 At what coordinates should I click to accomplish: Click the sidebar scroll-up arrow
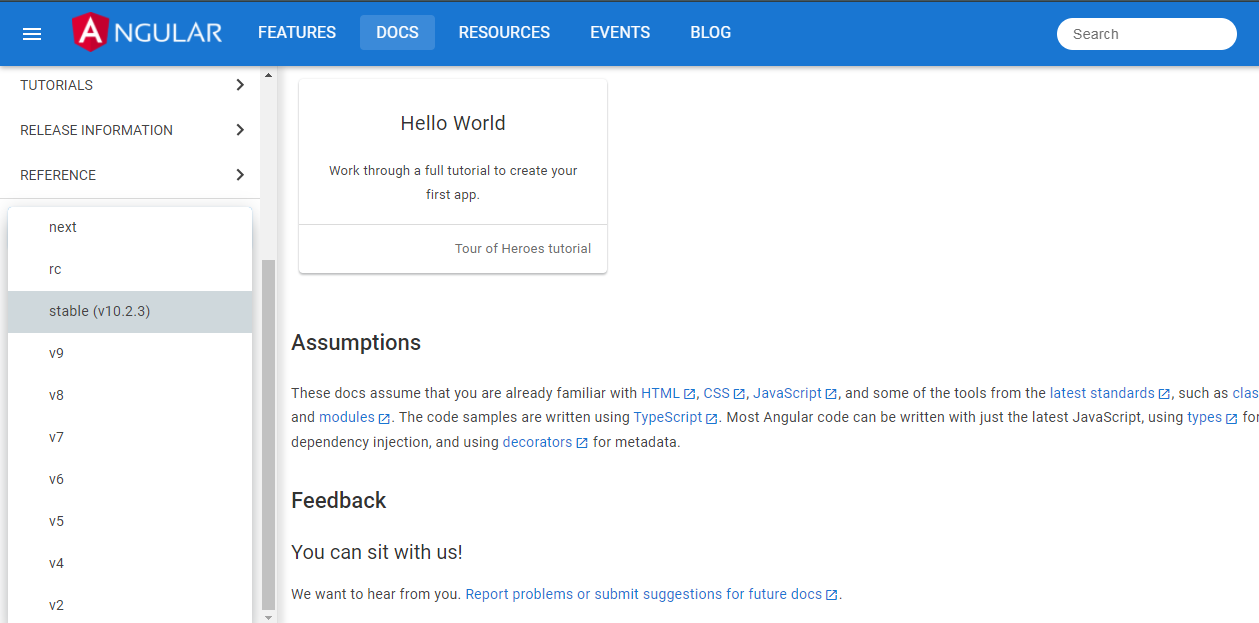(267, 74)
